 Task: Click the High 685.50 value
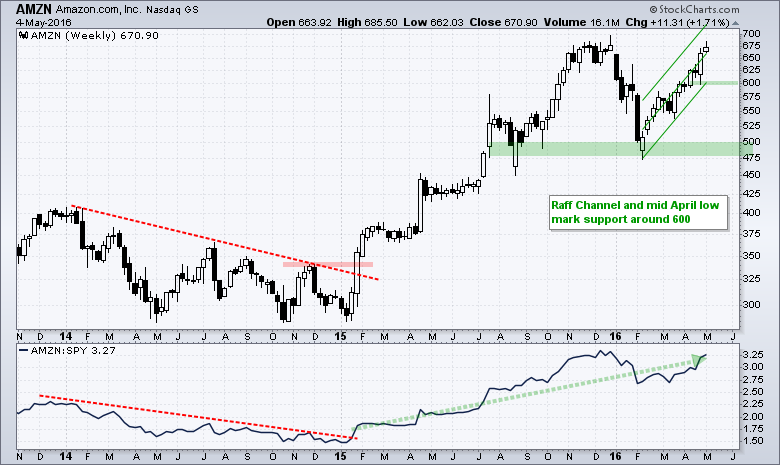[x=367, y=22]
